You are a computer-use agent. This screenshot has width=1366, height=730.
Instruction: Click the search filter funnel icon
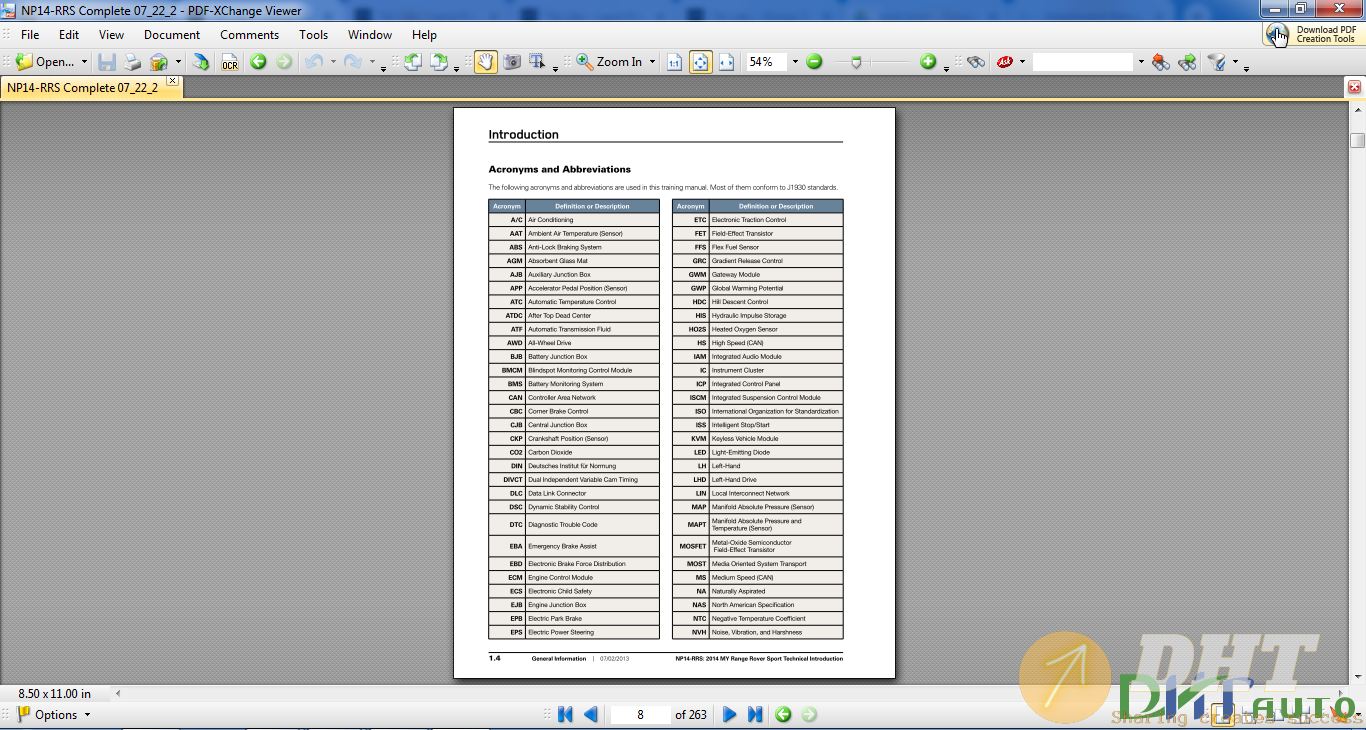pos(1216,62)
